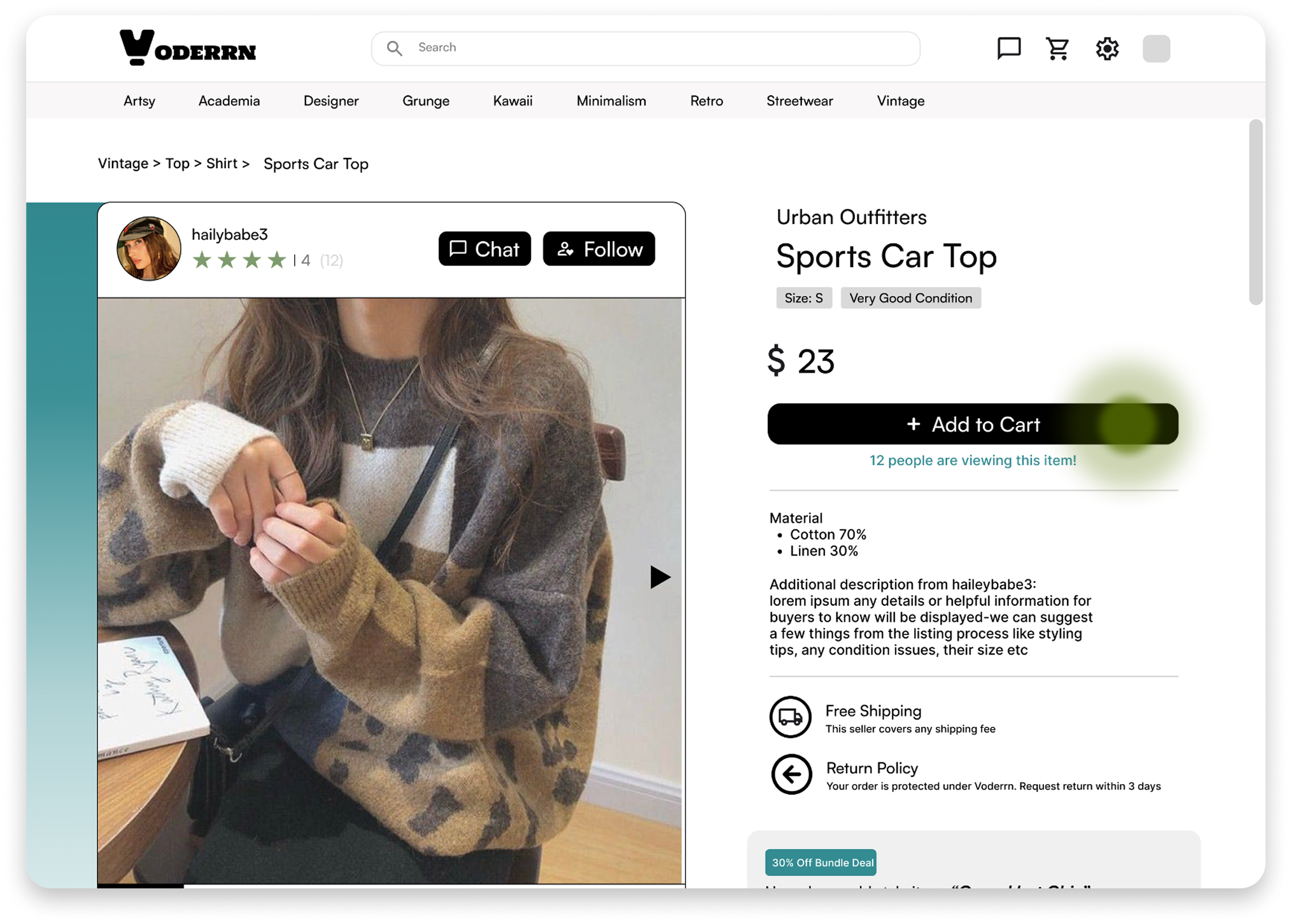The width and height of the screenshot is (1291, 924).
Task: Select the Streetwear category
Action: click(799, 101)
